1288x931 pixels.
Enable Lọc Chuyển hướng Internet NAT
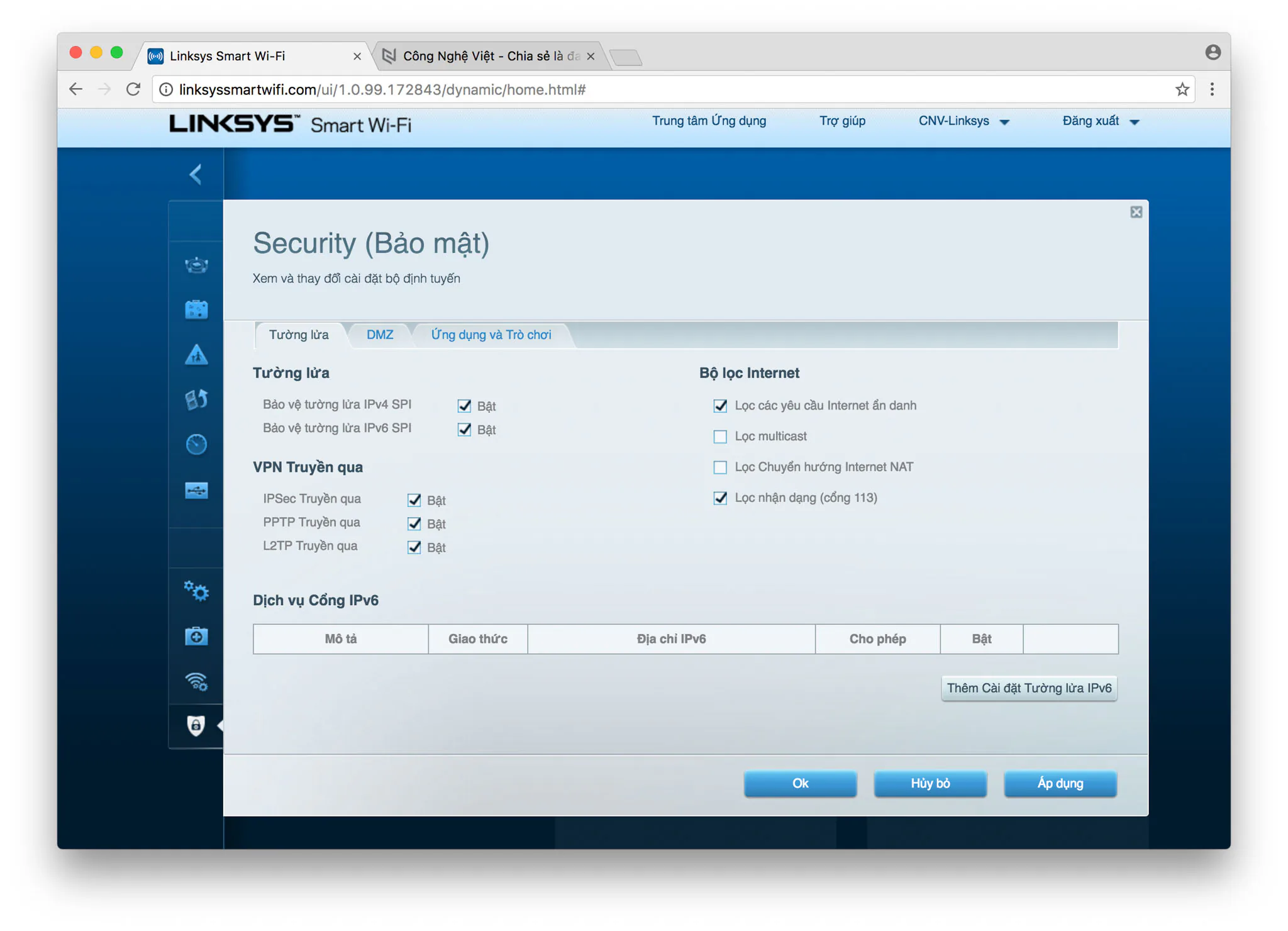click(x=720, y=467)
